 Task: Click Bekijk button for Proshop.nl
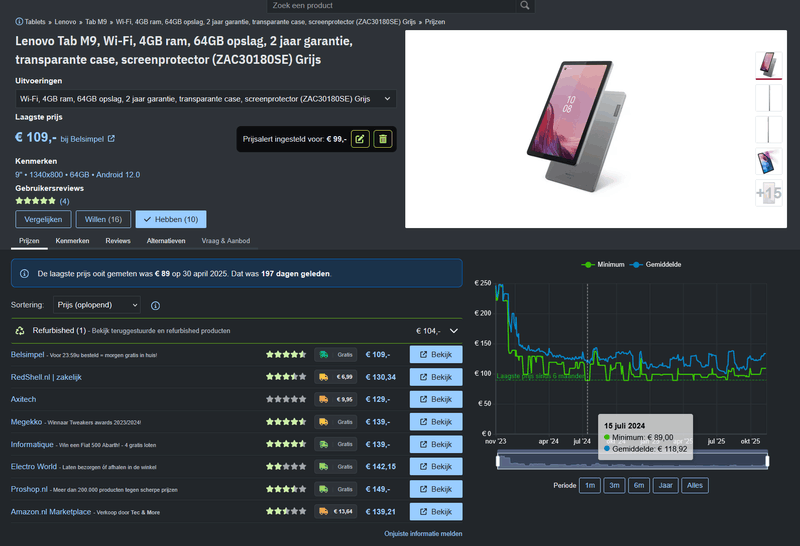pos(436,489)
